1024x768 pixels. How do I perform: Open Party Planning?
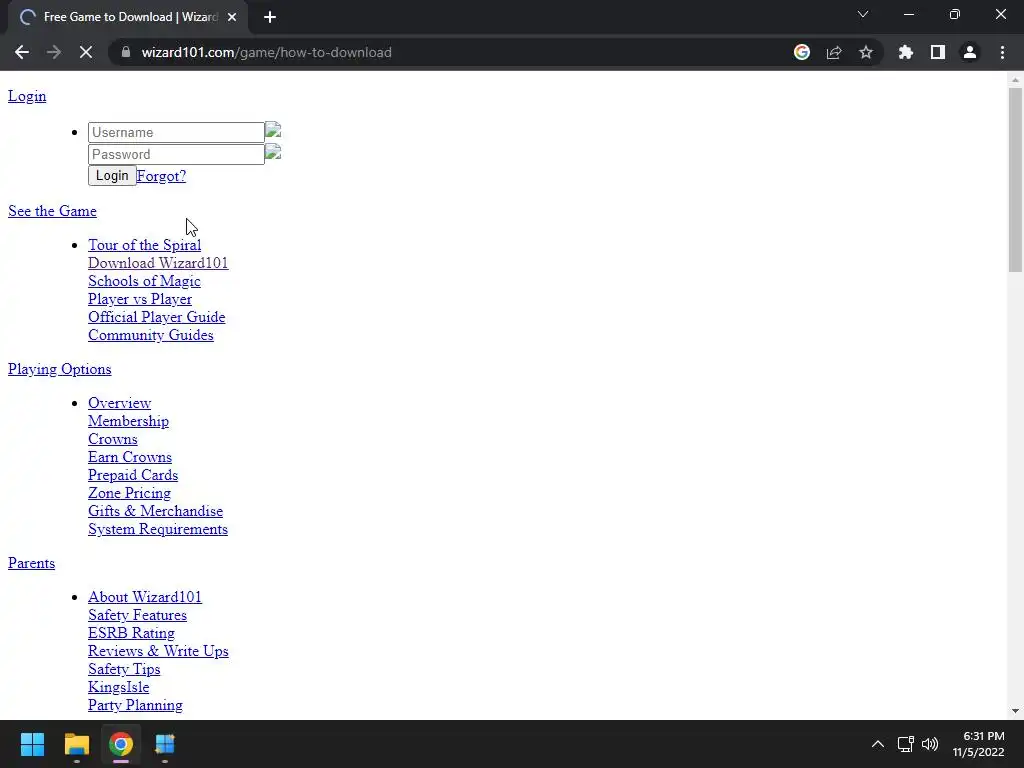pyautogui.click(x=135, y=705)
